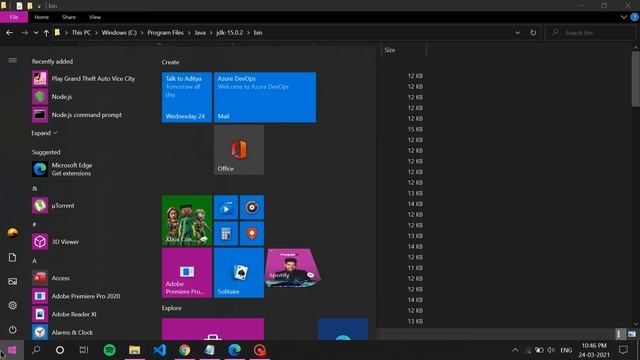The width and height of the screenshot is (640, 360).
Task: Open Explorer Help question mark
Action: [634, 17]
